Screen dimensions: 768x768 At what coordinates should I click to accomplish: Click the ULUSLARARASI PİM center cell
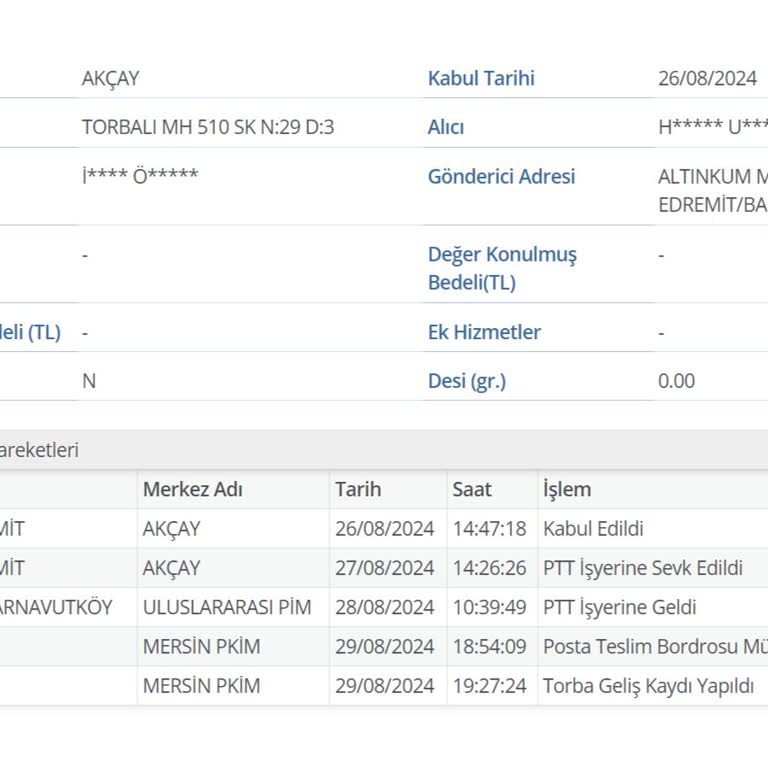tap(227, 607)
